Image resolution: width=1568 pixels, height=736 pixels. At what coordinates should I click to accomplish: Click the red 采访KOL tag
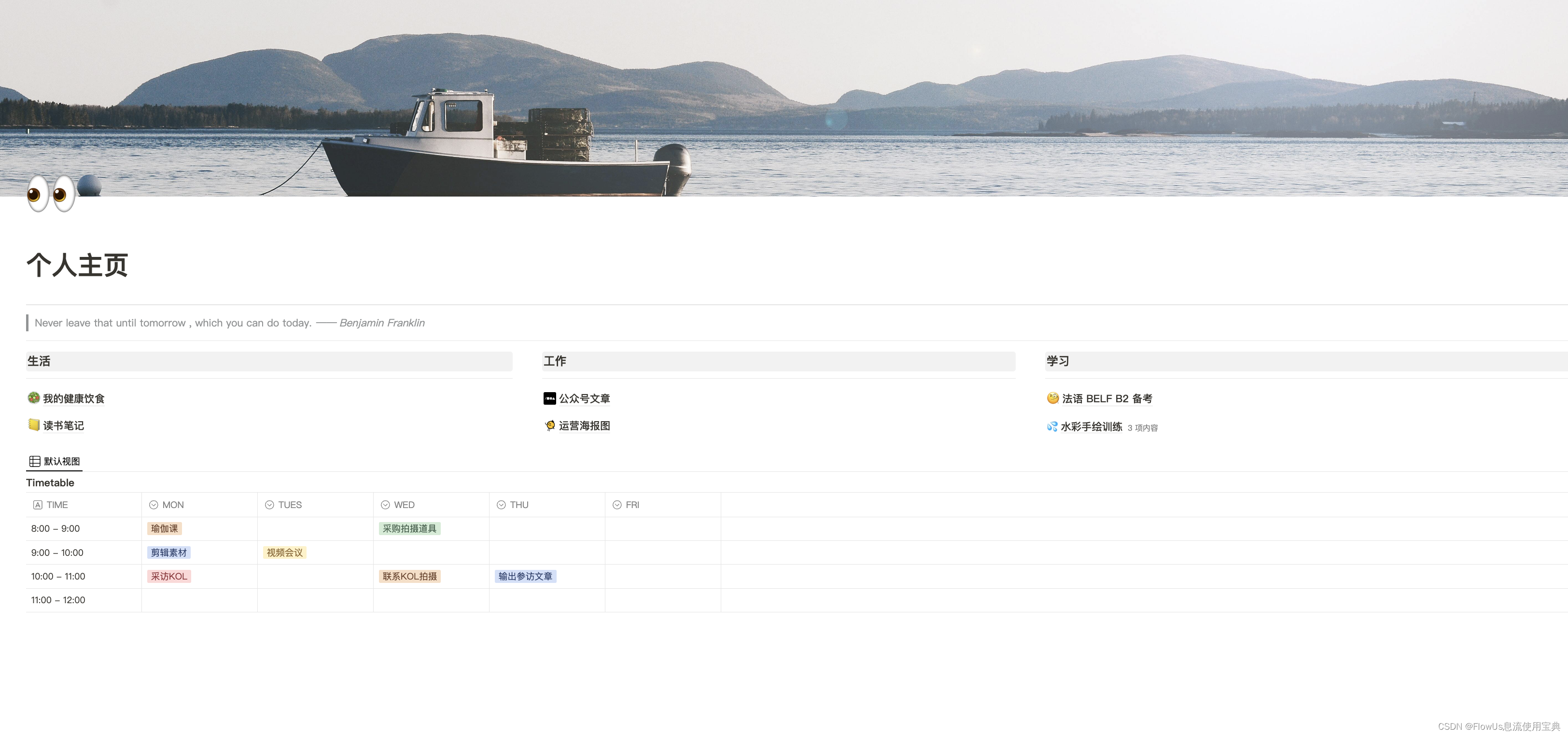(168, 577)
